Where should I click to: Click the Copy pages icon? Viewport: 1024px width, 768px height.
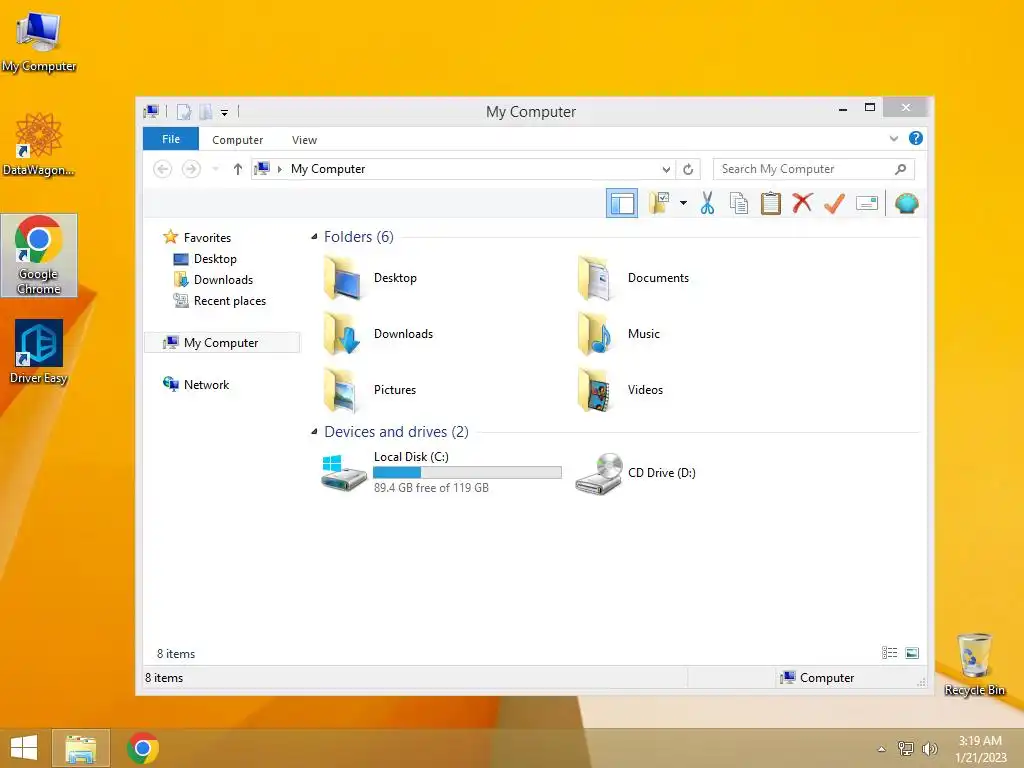click(739, 203)
